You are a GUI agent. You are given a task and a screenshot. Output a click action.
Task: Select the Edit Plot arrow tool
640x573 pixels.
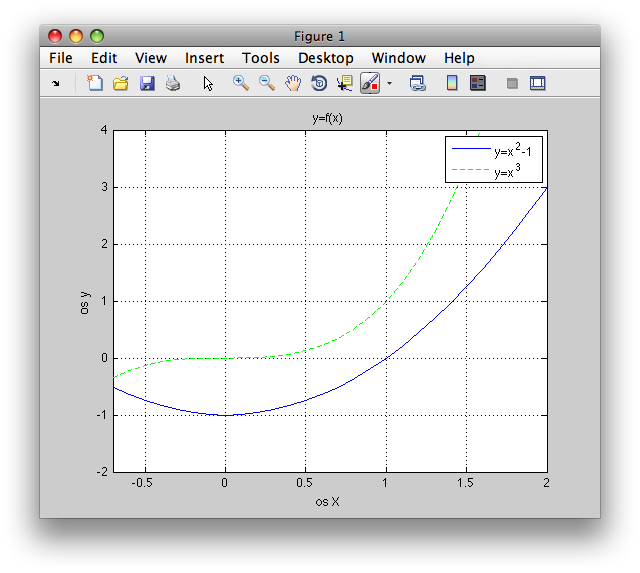coord(208,83)
